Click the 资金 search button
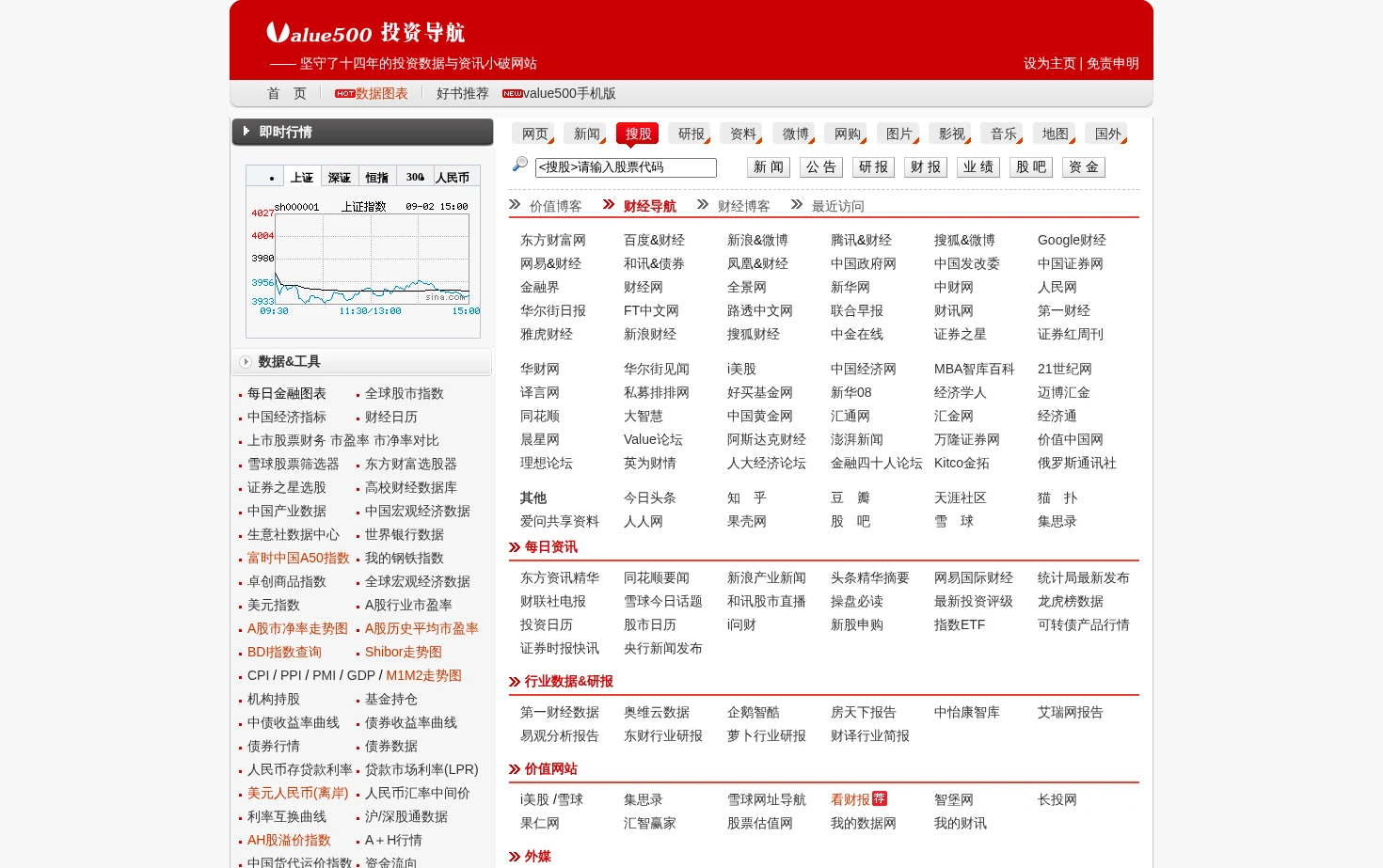The width and height of the screenshot is (1383, 868). pyautogui.click(x=1084, y=167)
